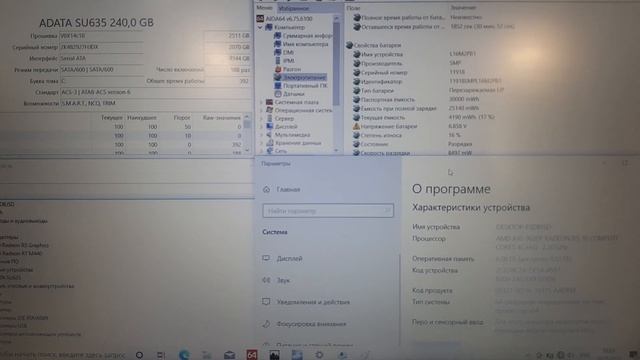
Task: Click Текущее column header in SMART table
Action: [111, 118]
